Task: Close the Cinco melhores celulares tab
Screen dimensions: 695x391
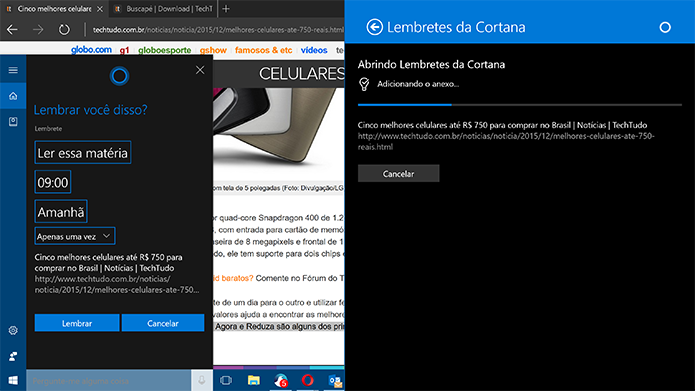Action: [x=100, y=9]
